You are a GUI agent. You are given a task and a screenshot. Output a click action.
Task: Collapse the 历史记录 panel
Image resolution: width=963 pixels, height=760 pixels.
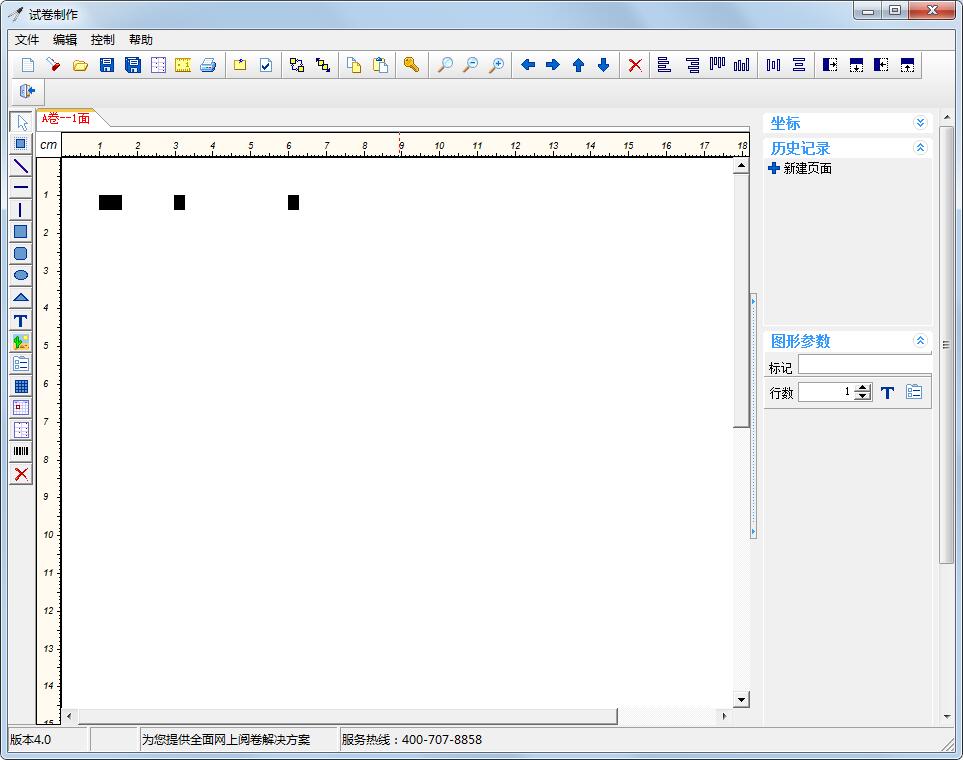pyautogui.click(x=920, y=148)
